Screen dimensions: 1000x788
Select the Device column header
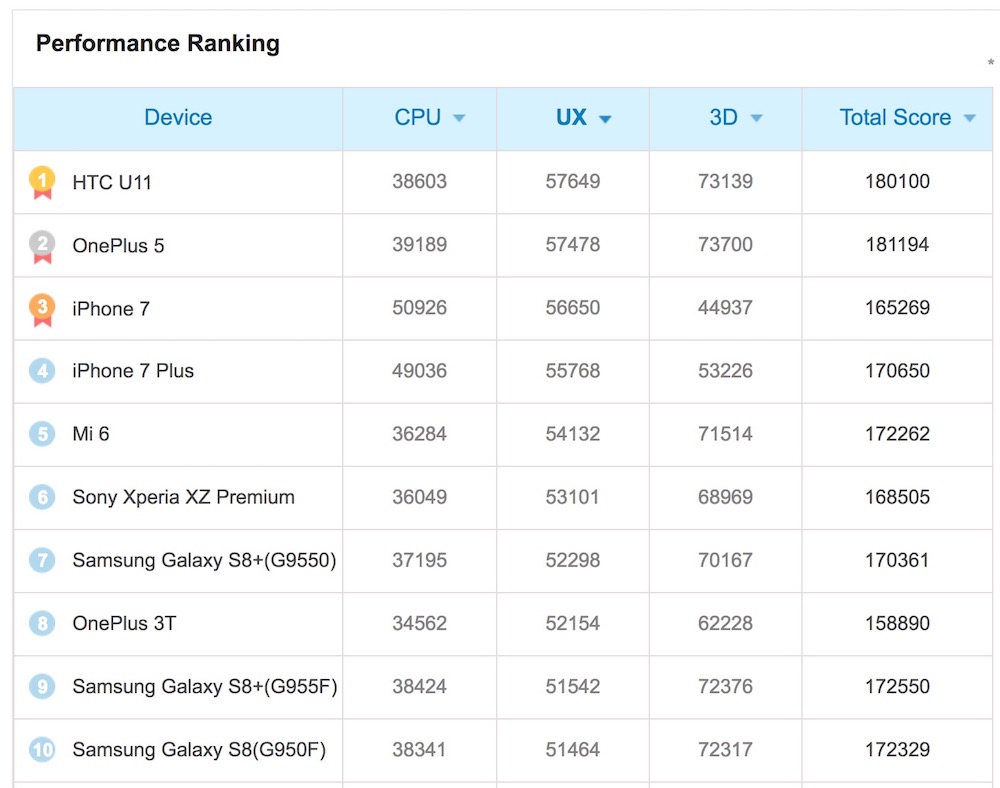pos(178,118)
